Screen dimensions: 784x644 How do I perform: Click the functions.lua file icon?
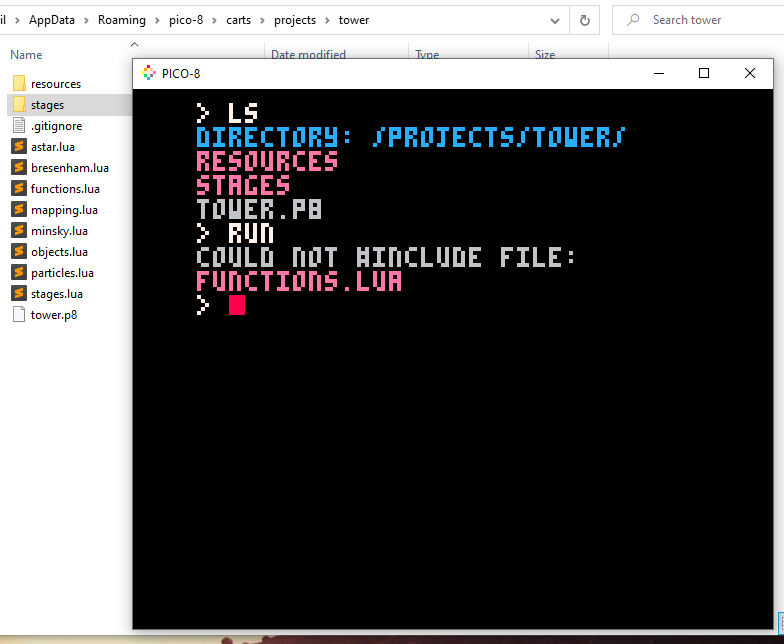coord(19,188)
